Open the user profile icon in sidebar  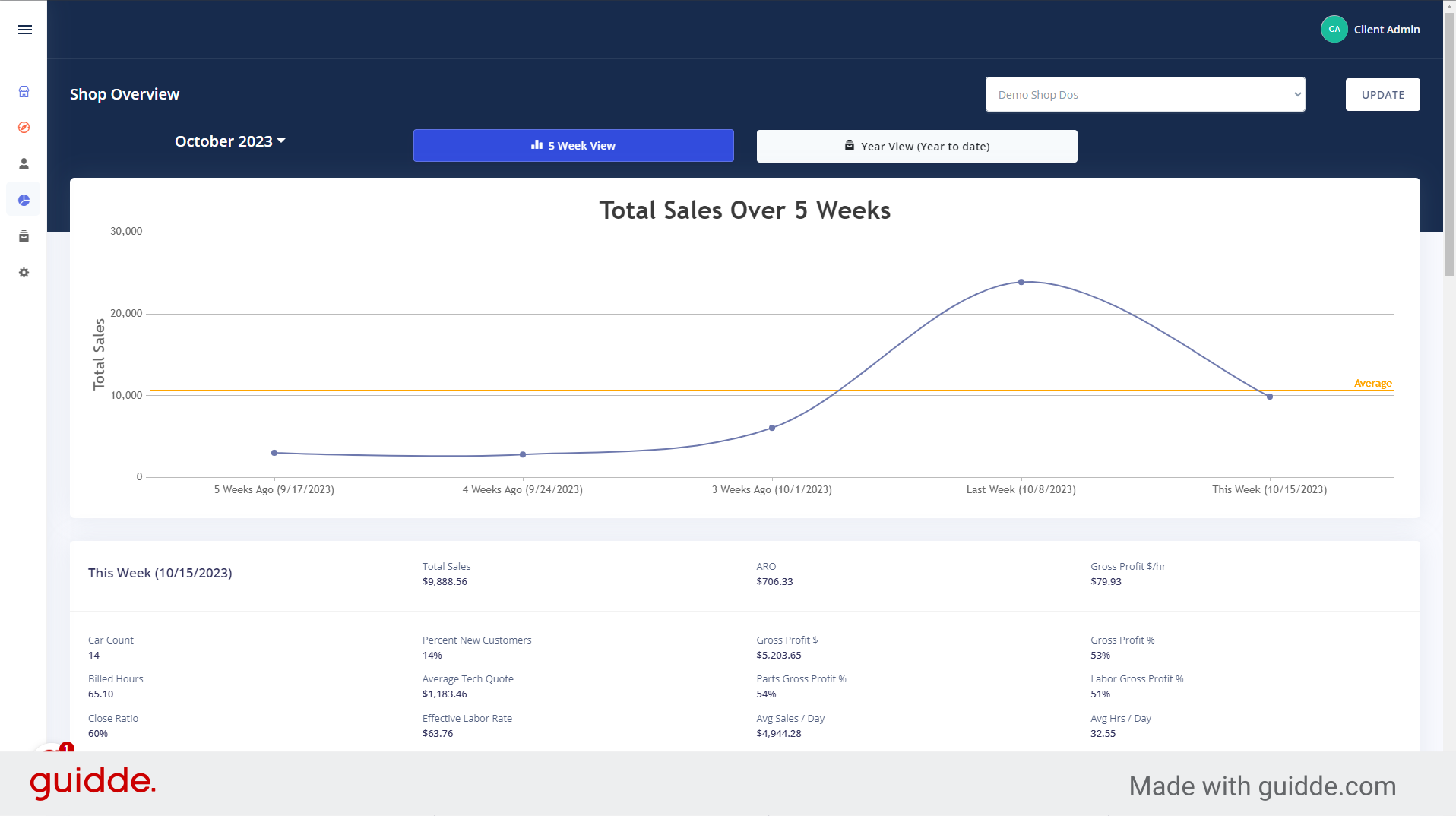24,163
